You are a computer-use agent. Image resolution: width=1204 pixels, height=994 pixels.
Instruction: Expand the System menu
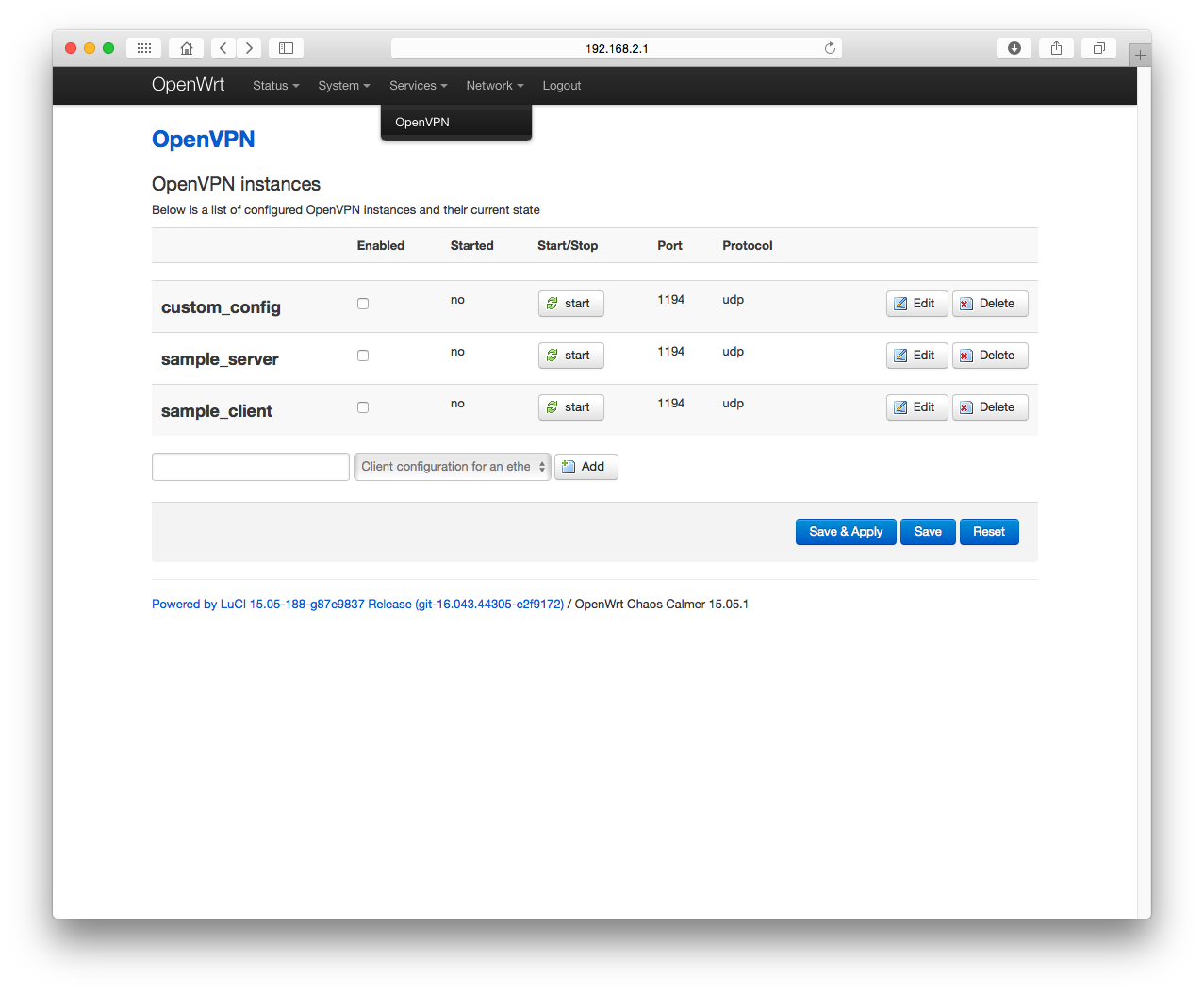pyautogui.click(x=344, y=86)
